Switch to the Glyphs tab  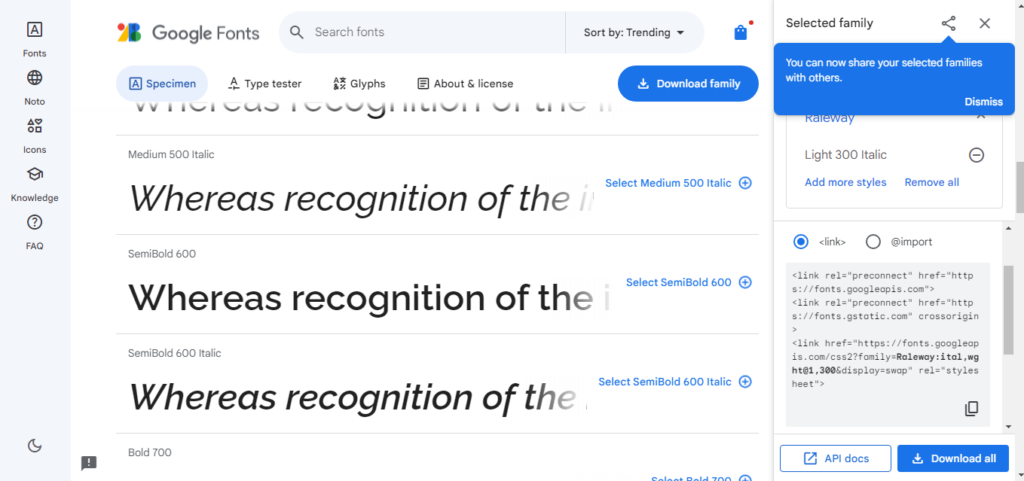(x=359, y=84)
